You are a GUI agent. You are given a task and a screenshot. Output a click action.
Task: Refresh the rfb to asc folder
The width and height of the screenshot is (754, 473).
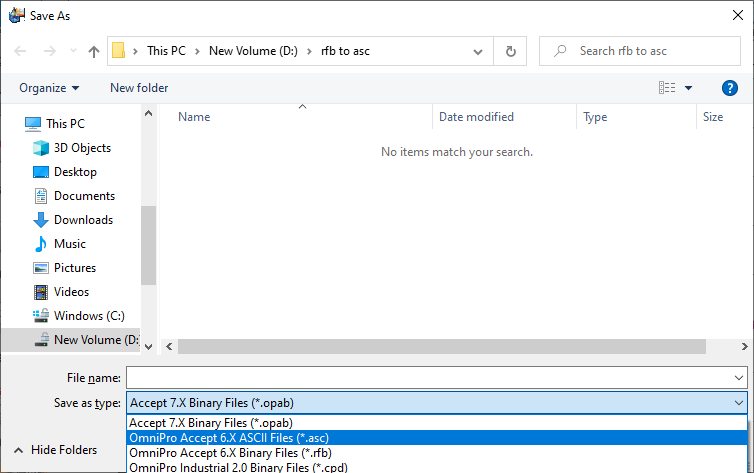tap(511, 51)
